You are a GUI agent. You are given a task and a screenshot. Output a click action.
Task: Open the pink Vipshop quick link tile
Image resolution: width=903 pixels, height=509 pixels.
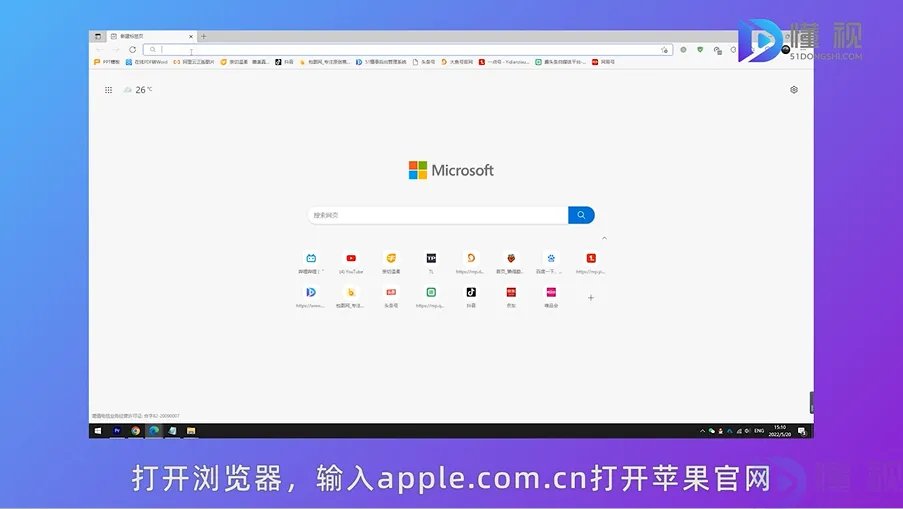tap(551, 293)
